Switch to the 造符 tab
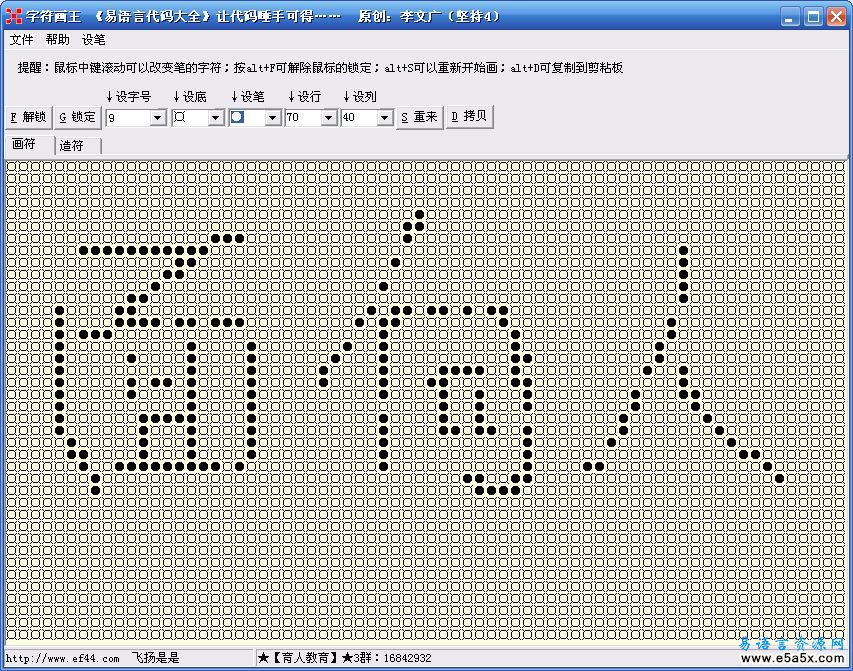 click(x=78, y=146)
